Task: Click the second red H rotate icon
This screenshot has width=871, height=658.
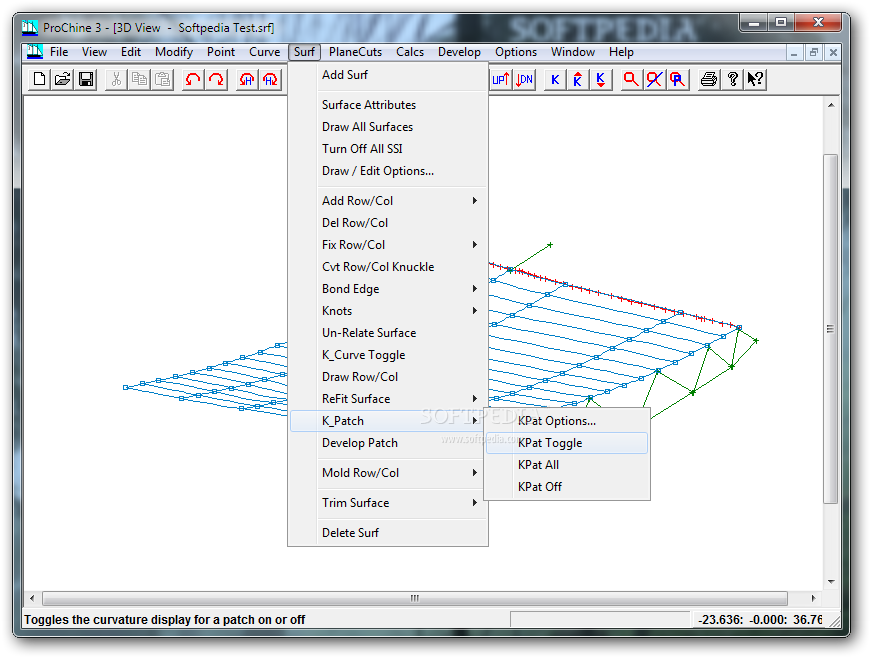Action: pyautogui.click(x=270, y=79)
